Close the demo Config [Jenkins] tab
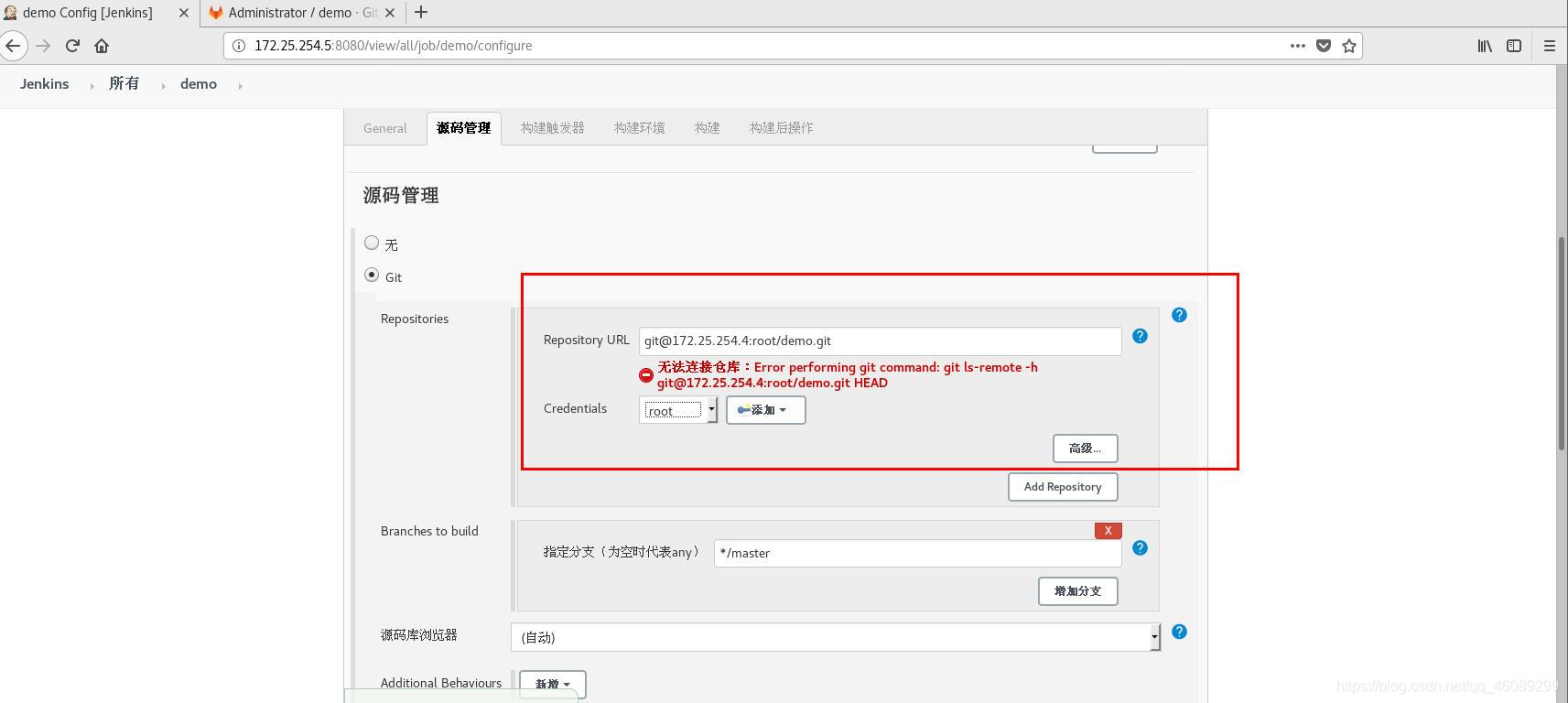Screen dimensions: 1568x703 click(x=183, y=13)
